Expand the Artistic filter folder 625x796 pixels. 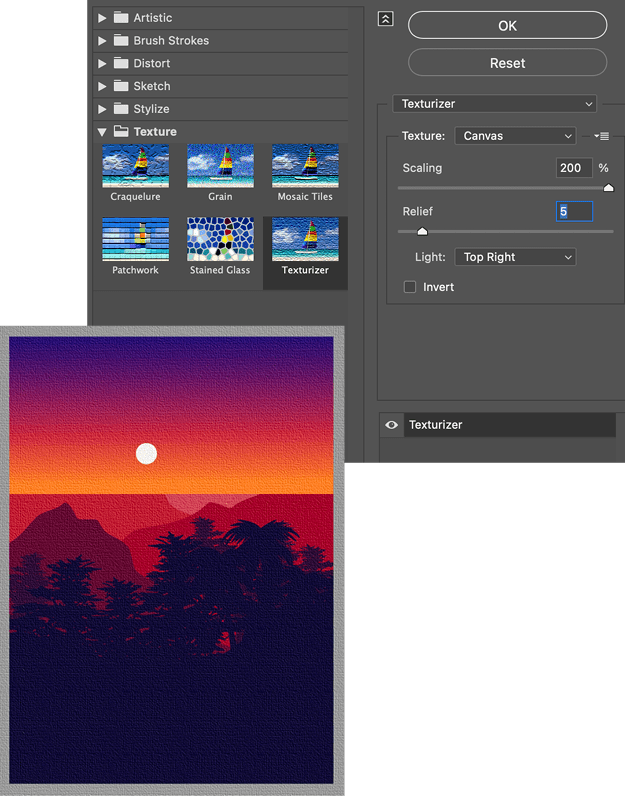(102, 18)
